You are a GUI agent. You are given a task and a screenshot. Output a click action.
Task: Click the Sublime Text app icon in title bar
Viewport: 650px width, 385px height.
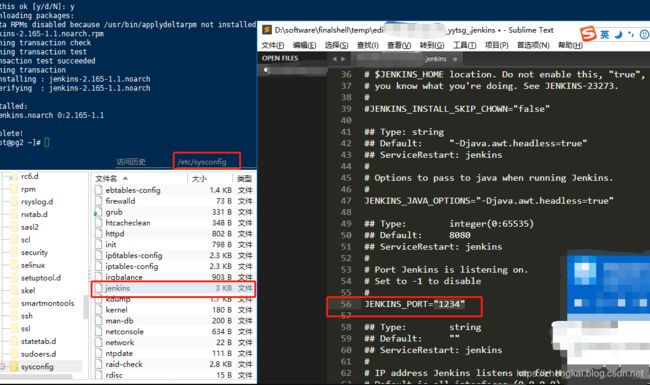tap(267, 30)
